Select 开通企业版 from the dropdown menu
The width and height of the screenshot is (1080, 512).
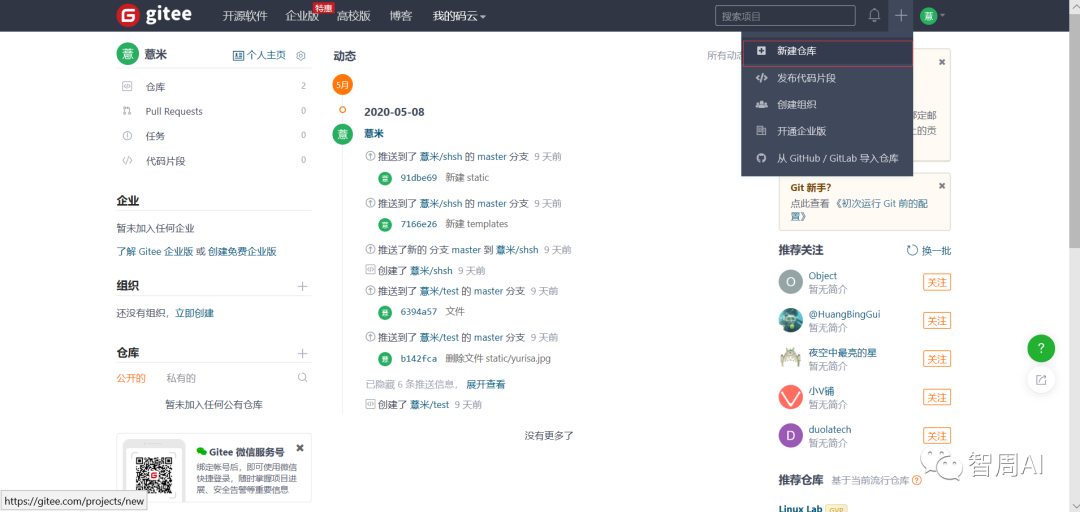point(827,131)
